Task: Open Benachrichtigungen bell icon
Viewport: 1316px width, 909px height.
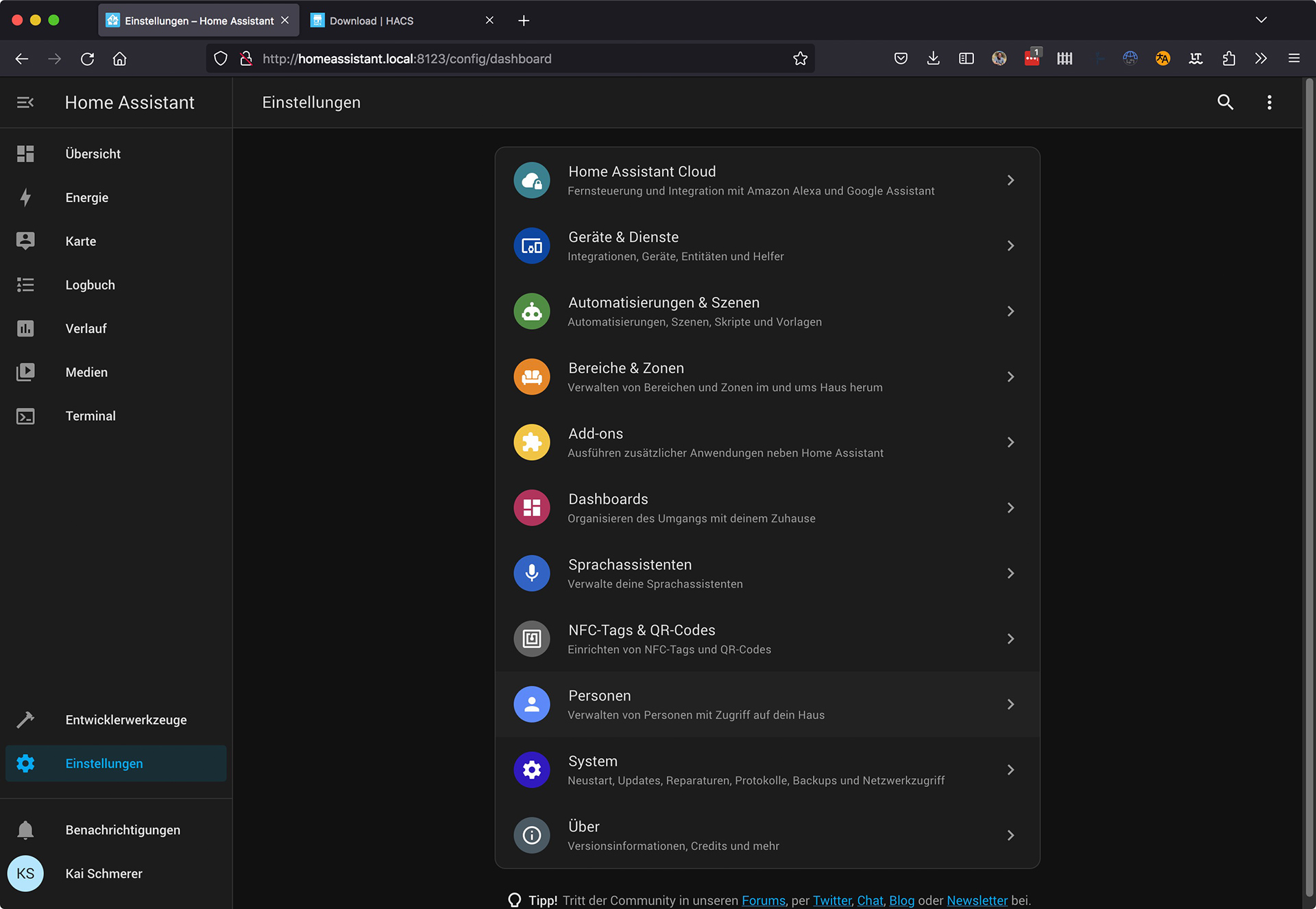Action: (25, 830)
